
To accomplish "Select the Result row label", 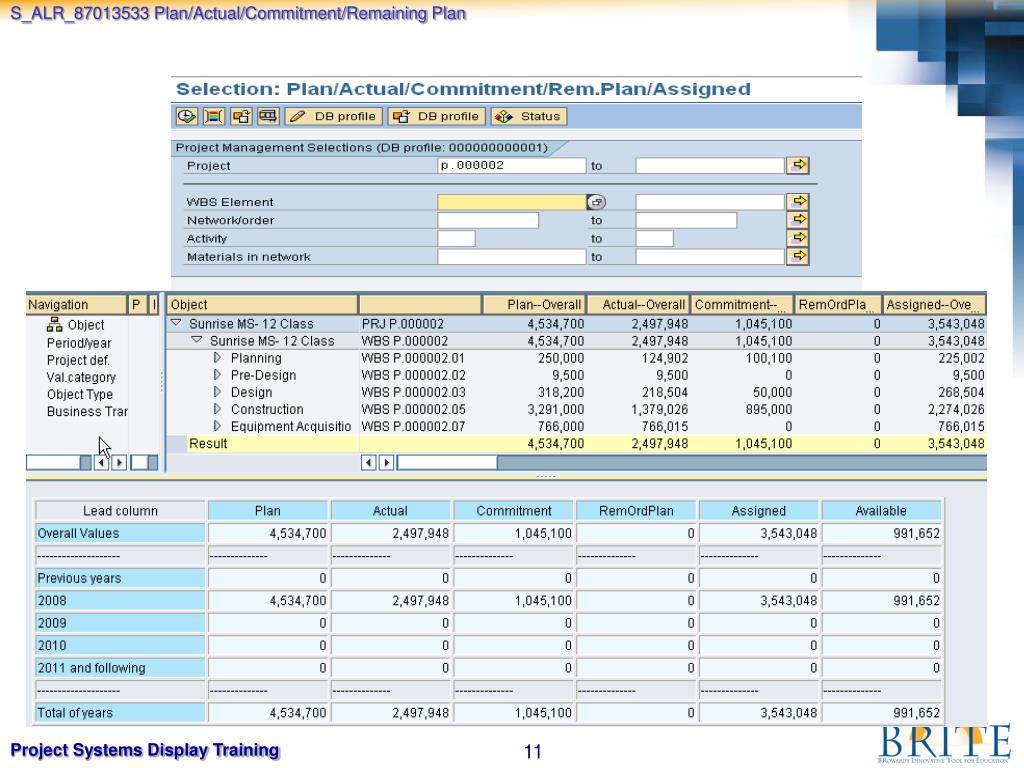I will pyautogui.click(x=208, y=443).
